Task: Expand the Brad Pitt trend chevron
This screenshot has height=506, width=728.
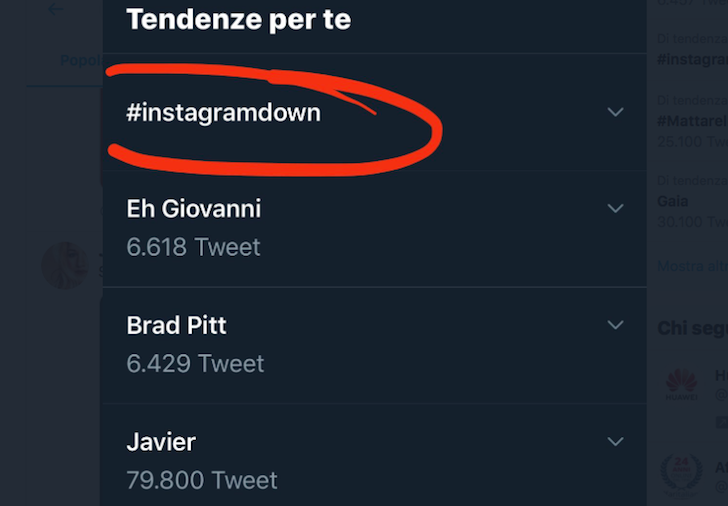Action: point(615,324)
